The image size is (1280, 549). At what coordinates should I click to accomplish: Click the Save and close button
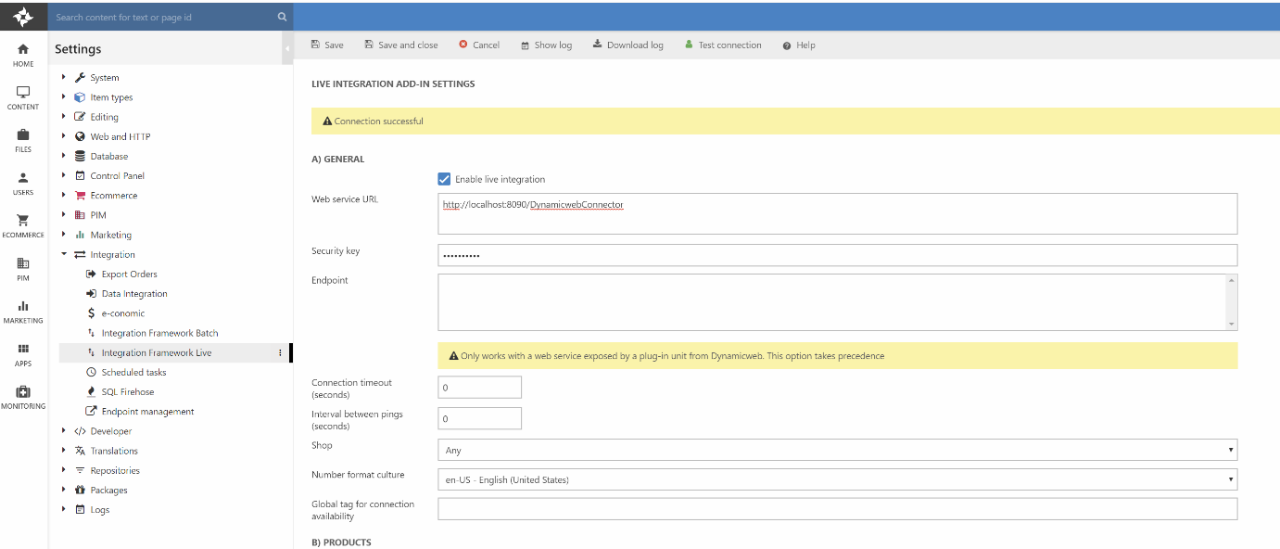(401, 45)
